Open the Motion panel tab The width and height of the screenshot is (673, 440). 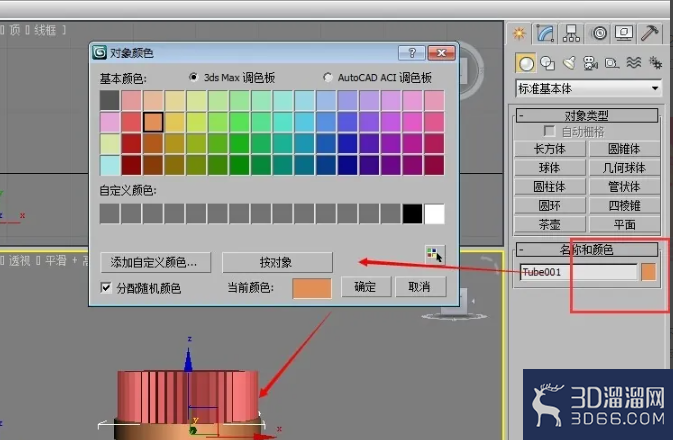[599, 33]
